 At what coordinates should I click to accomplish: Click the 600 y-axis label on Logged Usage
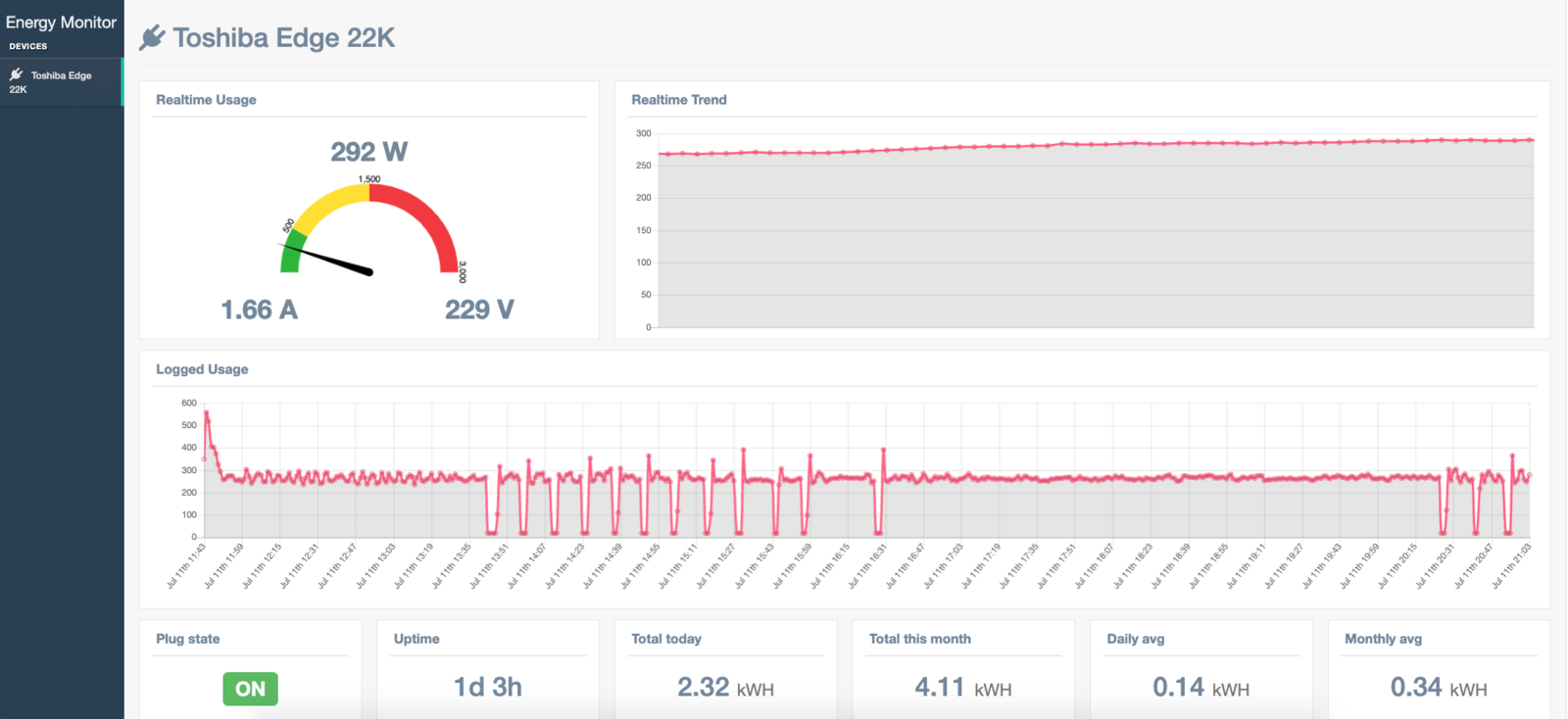click(x=189, y=403)
